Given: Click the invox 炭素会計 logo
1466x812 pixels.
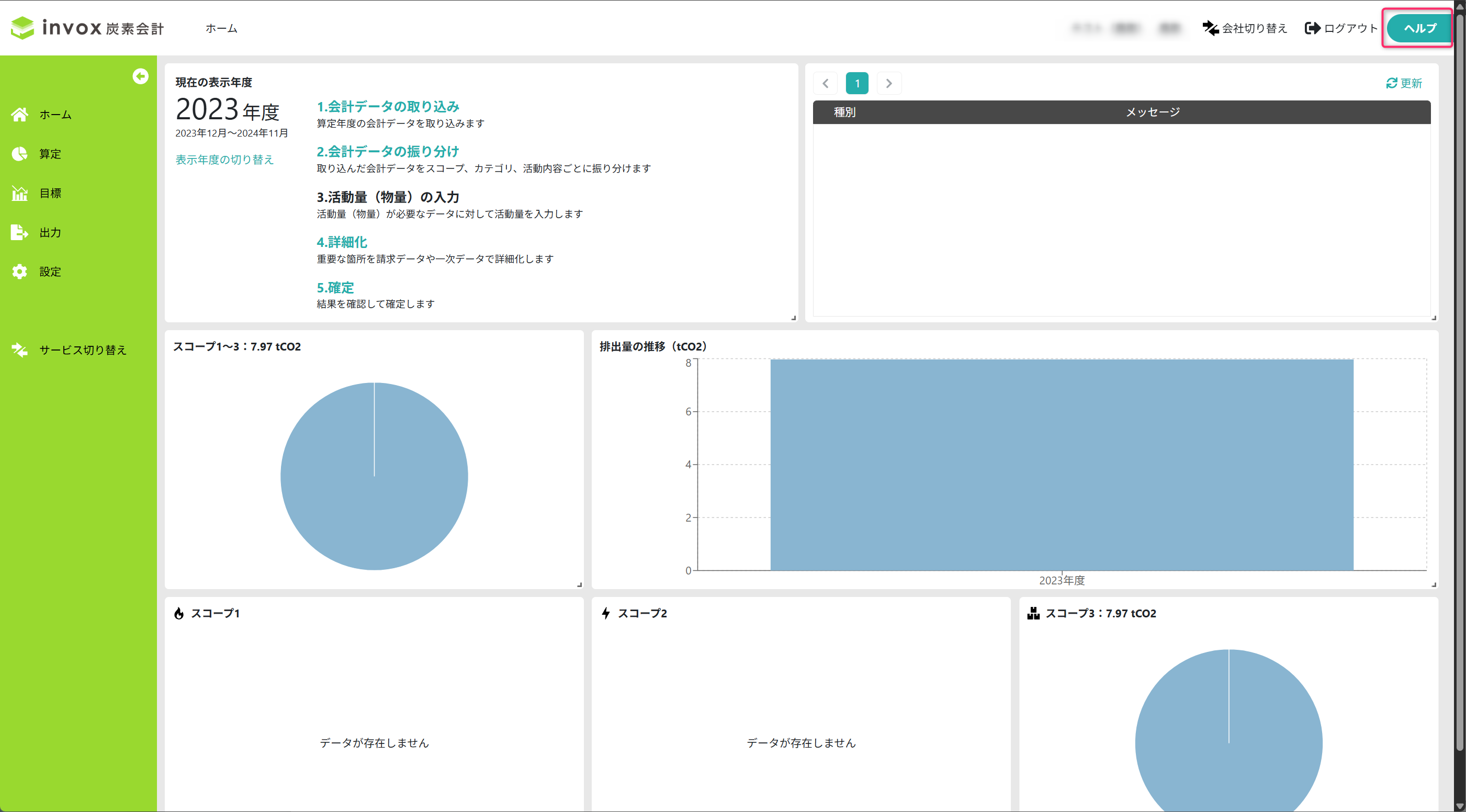Looking at the screenshot, I should click(x=87, y=27).
